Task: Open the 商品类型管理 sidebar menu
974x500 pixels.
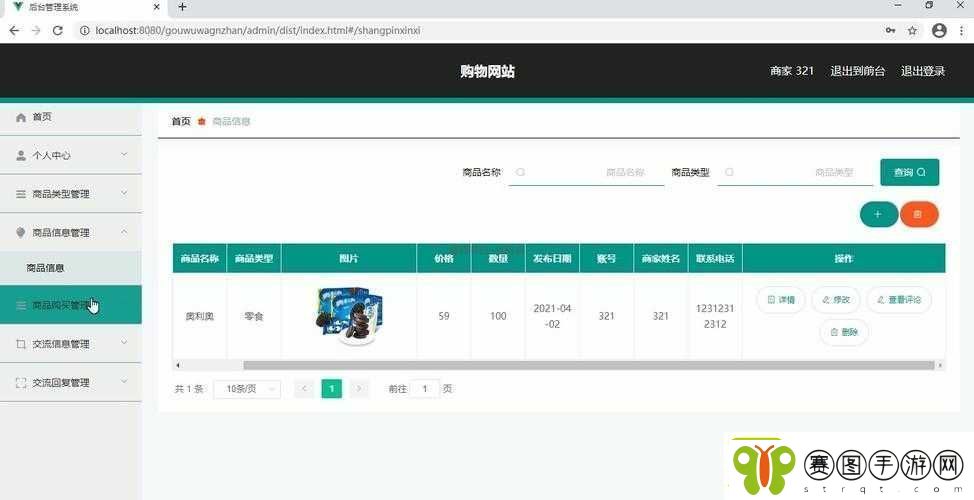Action: click(x=71, y=194)
